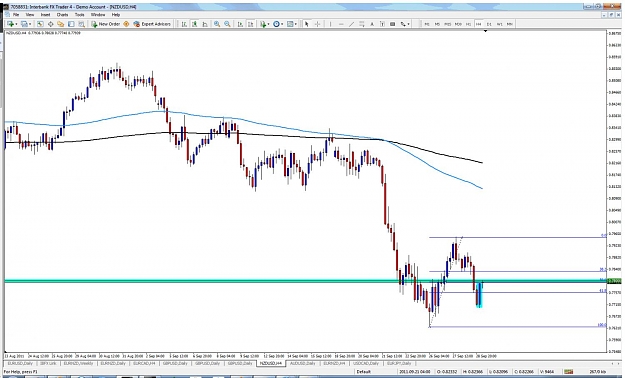The image size is (625, 378).
Task: Switch to MN monthly timeframe
Action: (510, 24)
